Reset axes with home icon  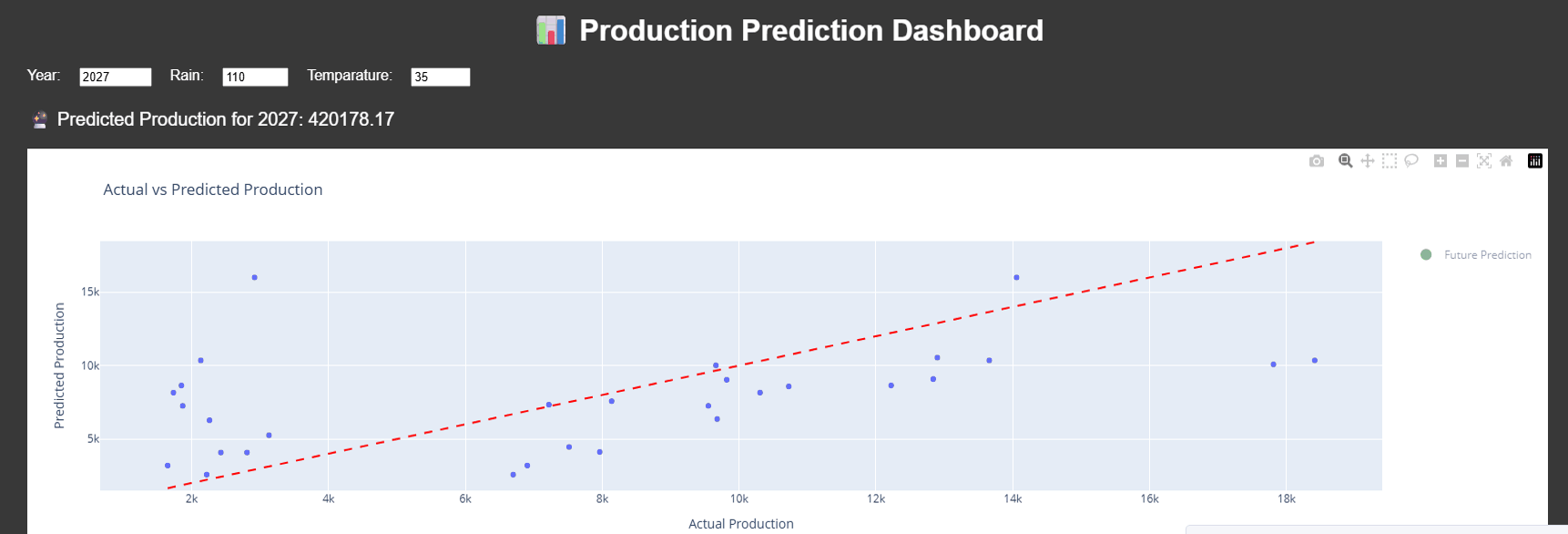coord(1506,161)
